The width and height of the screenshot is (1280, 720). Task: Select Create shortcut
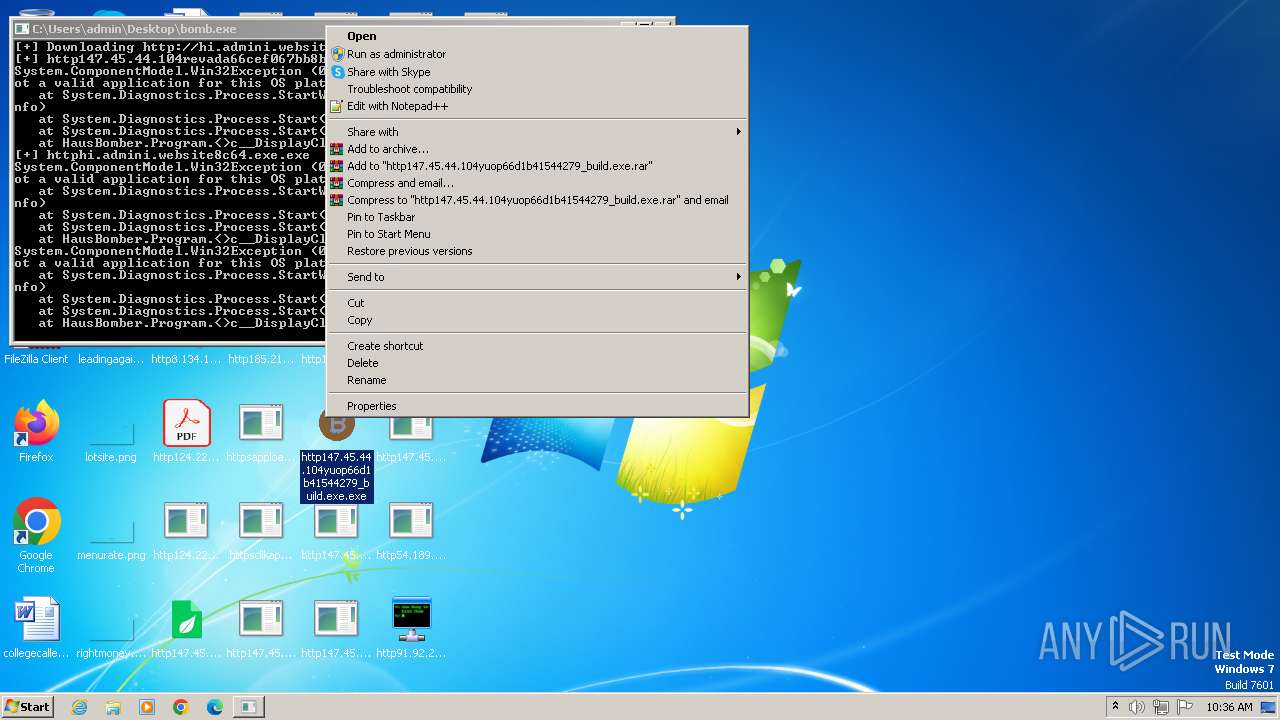click(x=537, y=346)
